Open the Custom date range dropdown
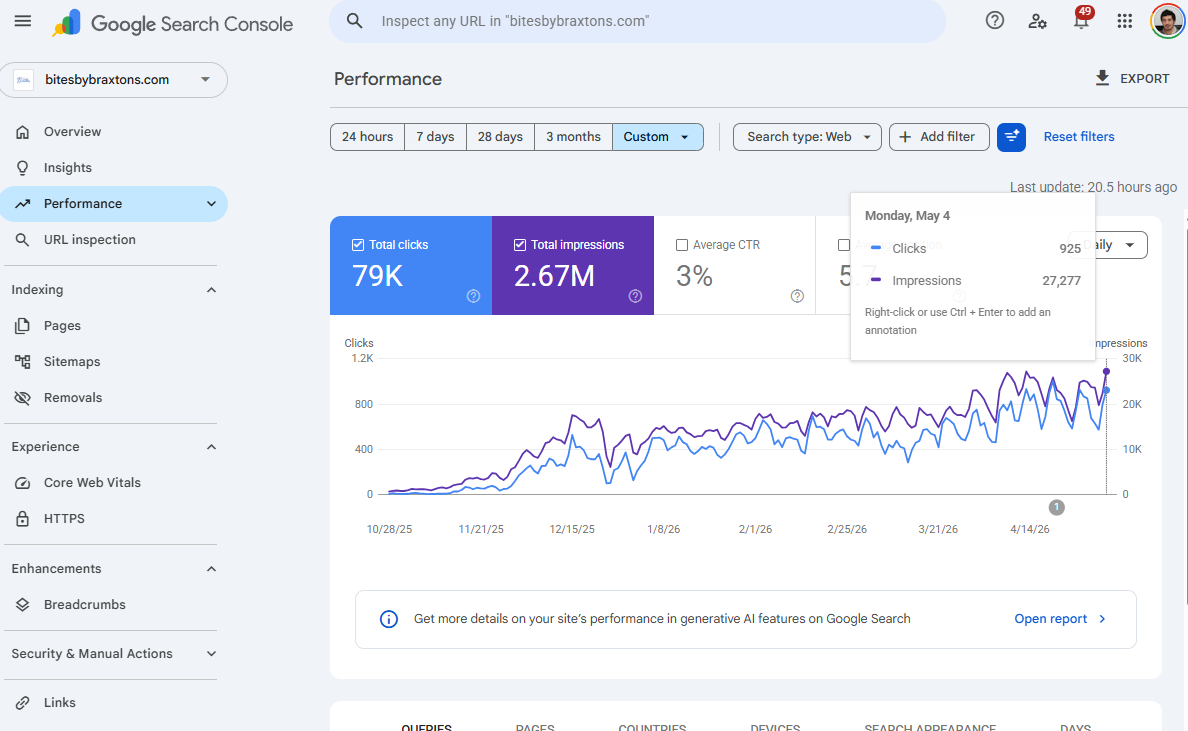 pos(658,137)
